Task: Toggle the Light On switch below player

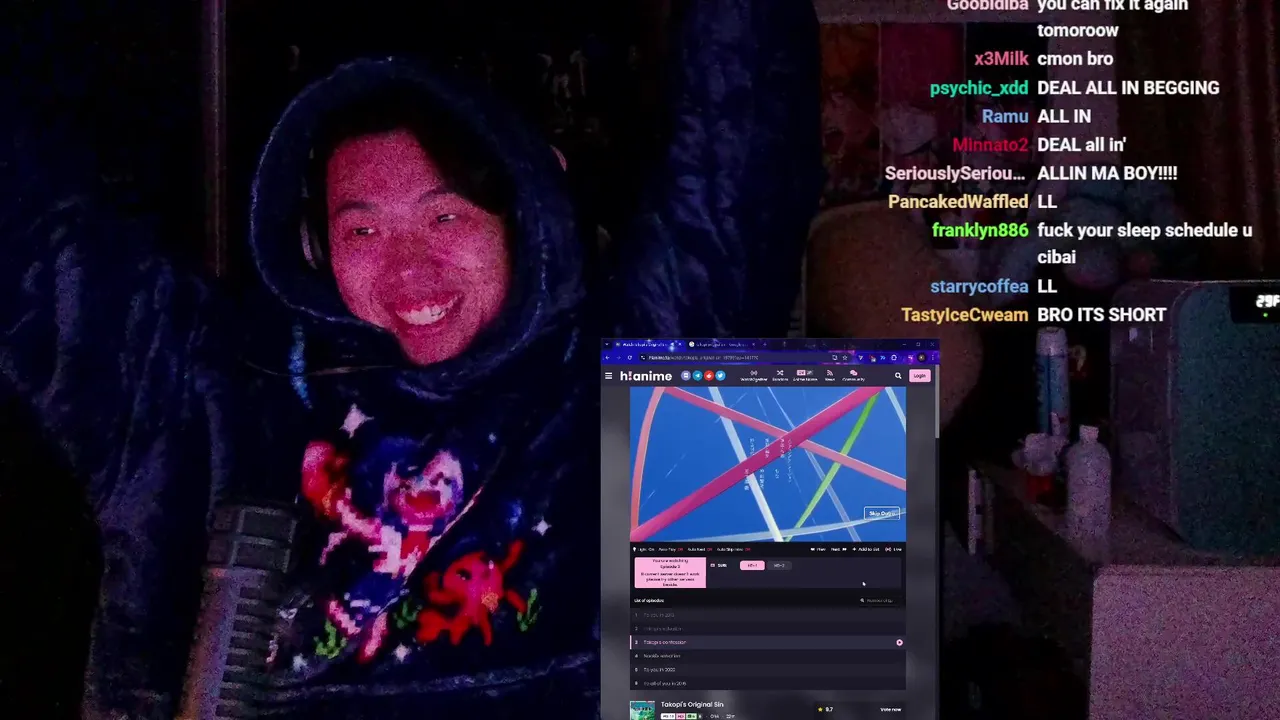Action: click(x=642, y=549)
